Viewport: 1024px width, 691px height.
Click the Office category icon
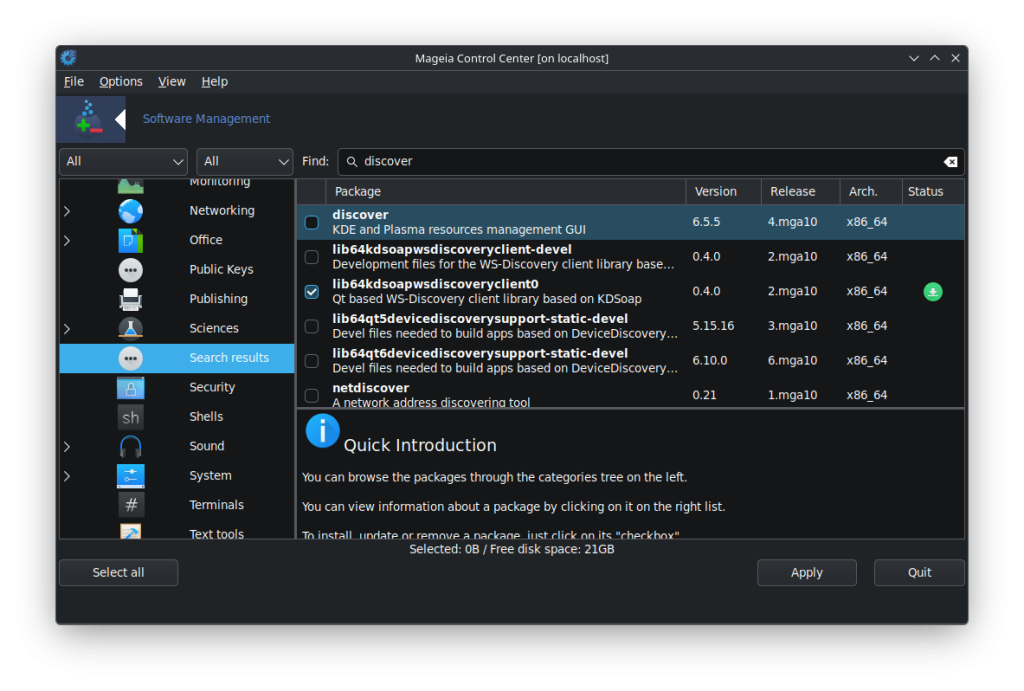click(131, 240)
